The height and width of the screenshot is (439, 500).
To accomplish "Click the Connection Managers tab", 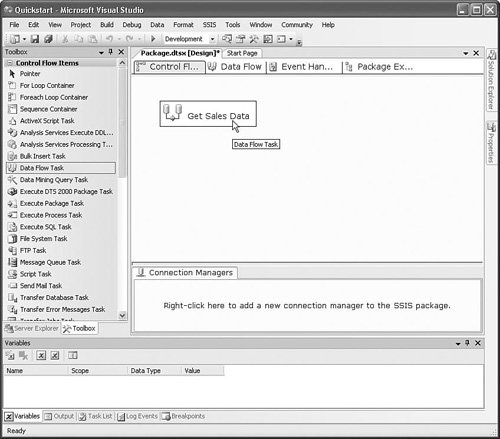I will pyautogui.click(x=185, y=273).
